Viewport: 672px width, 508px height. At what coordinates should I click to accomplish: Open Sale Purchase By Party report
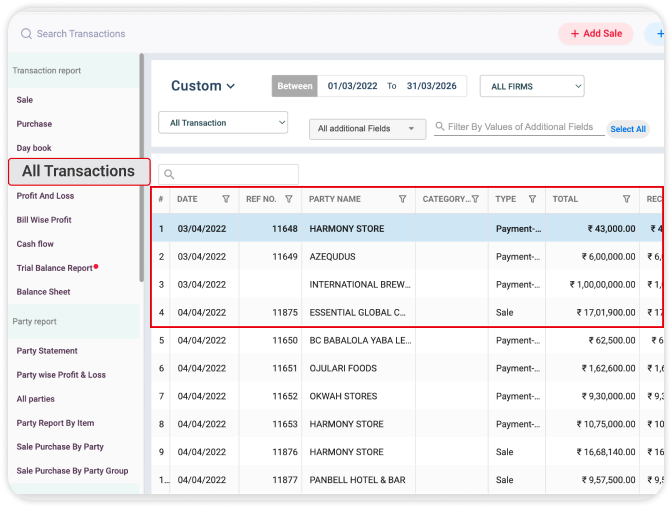(x=60, y=447)
